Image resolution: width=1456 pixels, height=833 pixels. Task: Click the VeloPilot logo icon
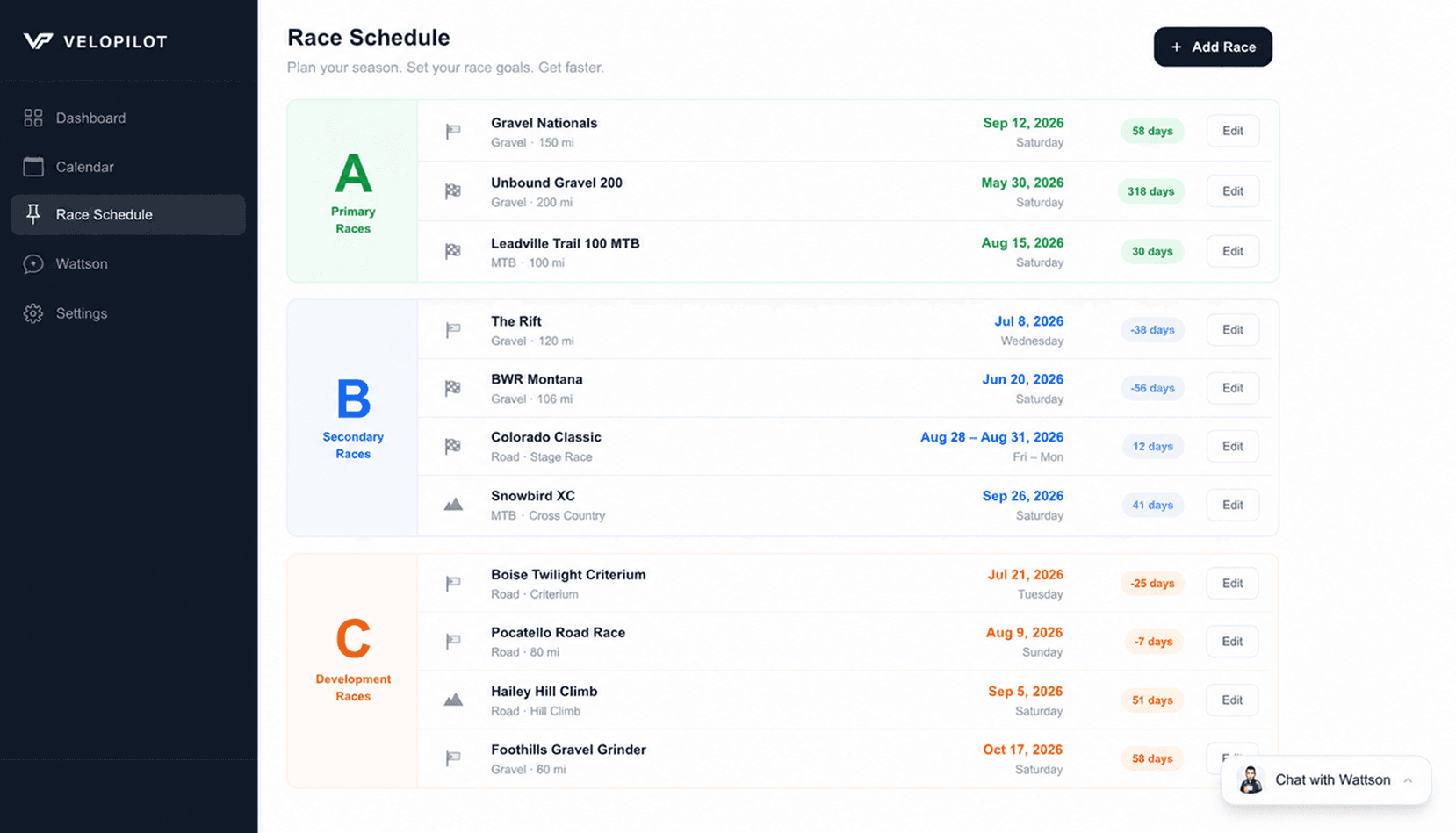tap(38, 41)
